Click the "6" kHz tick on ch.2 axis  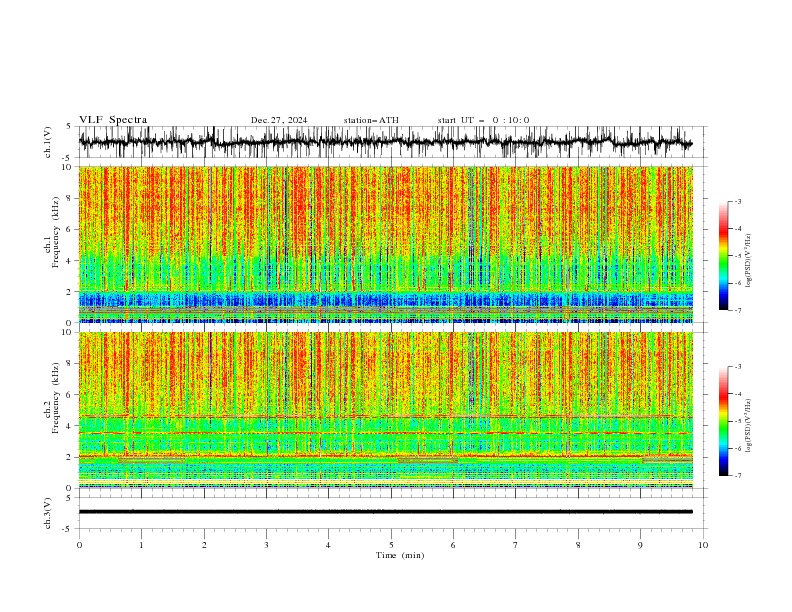tap(70, 395)
